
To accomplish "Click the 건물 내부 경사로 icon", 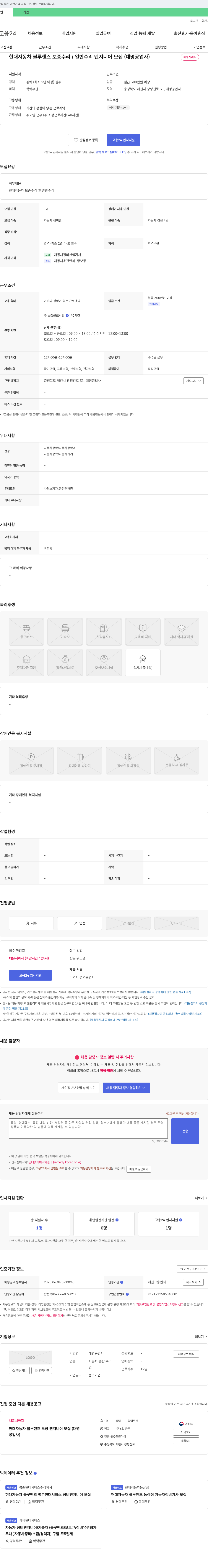I will click(x=177, y=760).
